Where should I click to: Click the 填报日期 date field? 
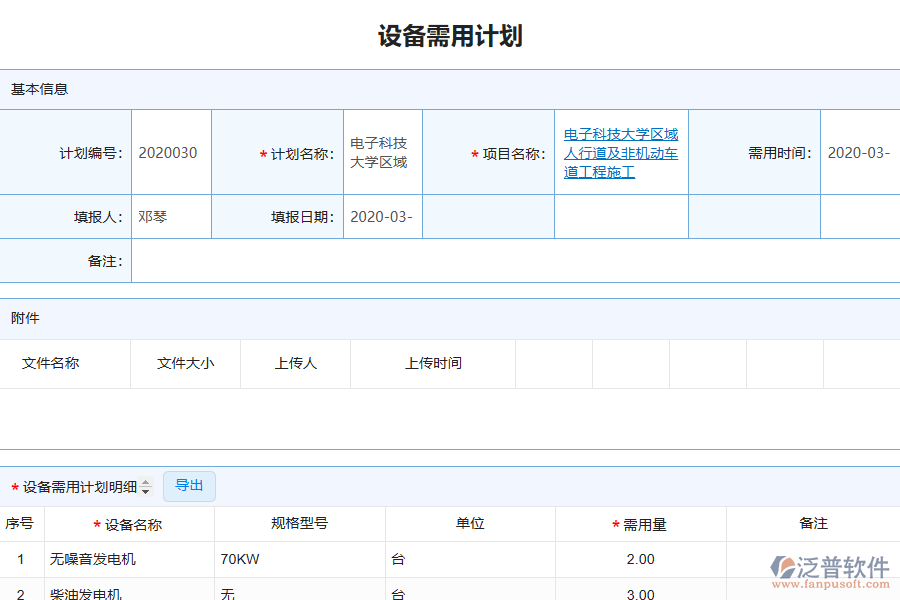[382, 216]
